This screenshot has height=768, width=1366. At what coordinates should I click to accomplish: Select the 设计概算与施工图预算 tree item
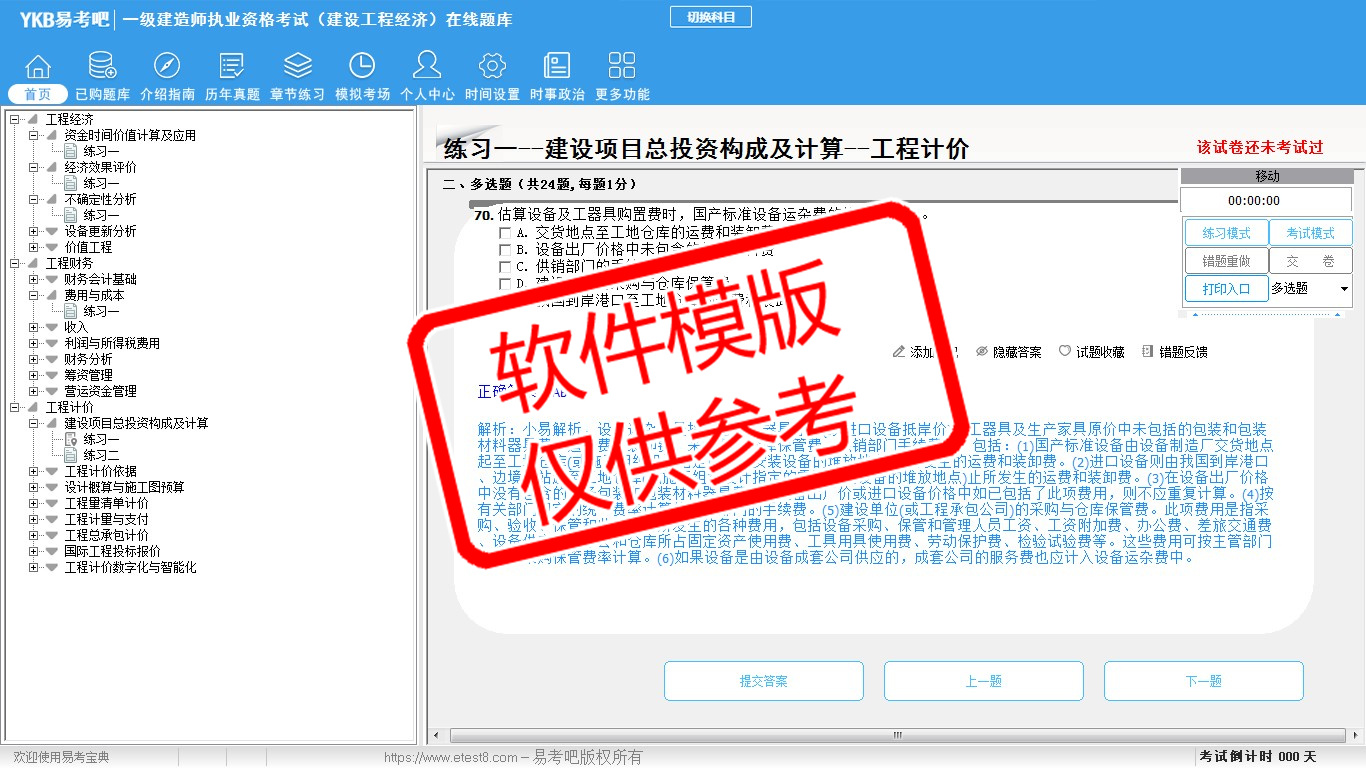click(x=125, y=488)
